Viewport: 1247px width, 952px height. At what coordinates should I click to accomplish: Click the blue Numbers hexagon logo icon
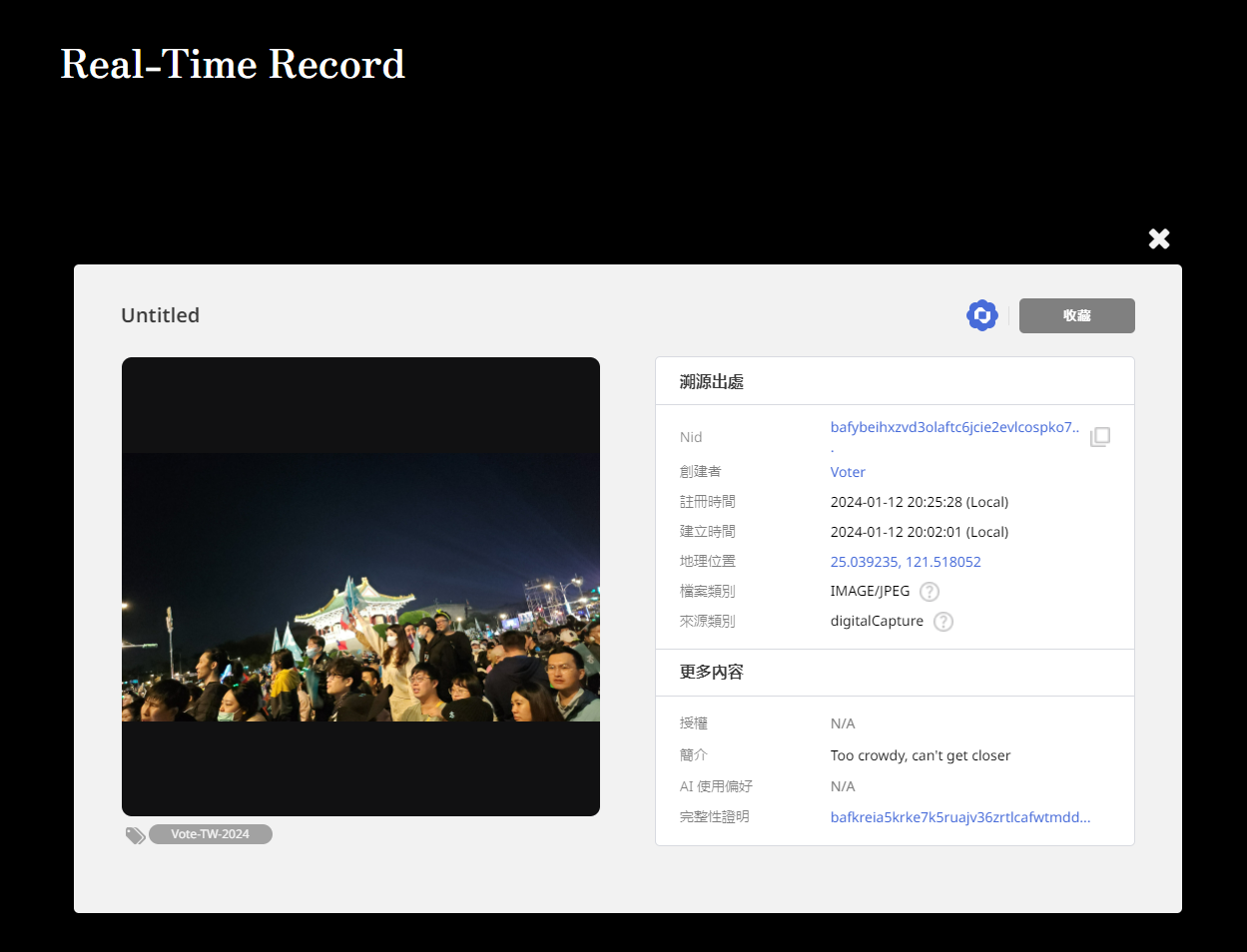tap(982, 315)
